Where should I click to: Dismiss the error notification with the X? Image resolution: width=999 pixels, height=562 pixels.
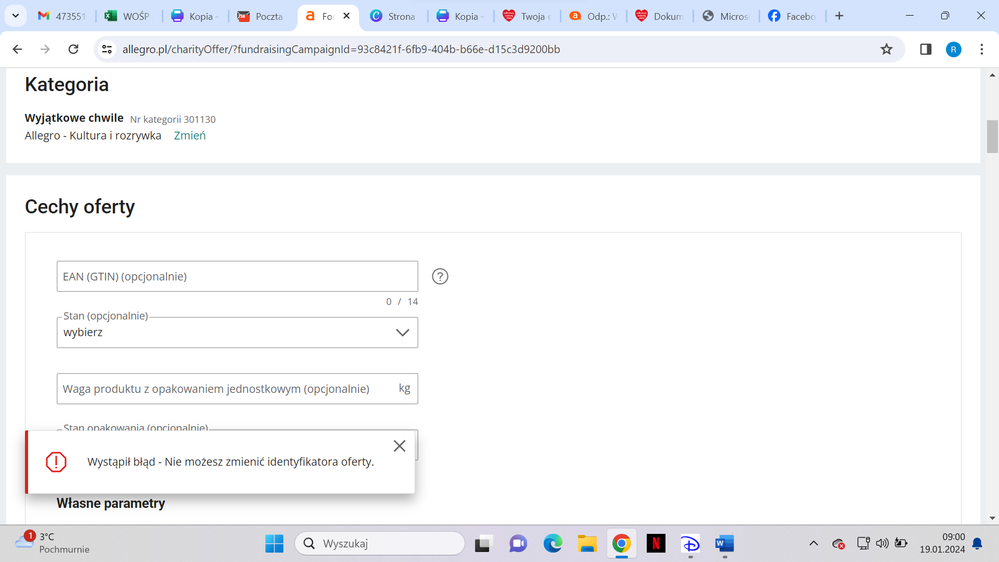point(399,446)
